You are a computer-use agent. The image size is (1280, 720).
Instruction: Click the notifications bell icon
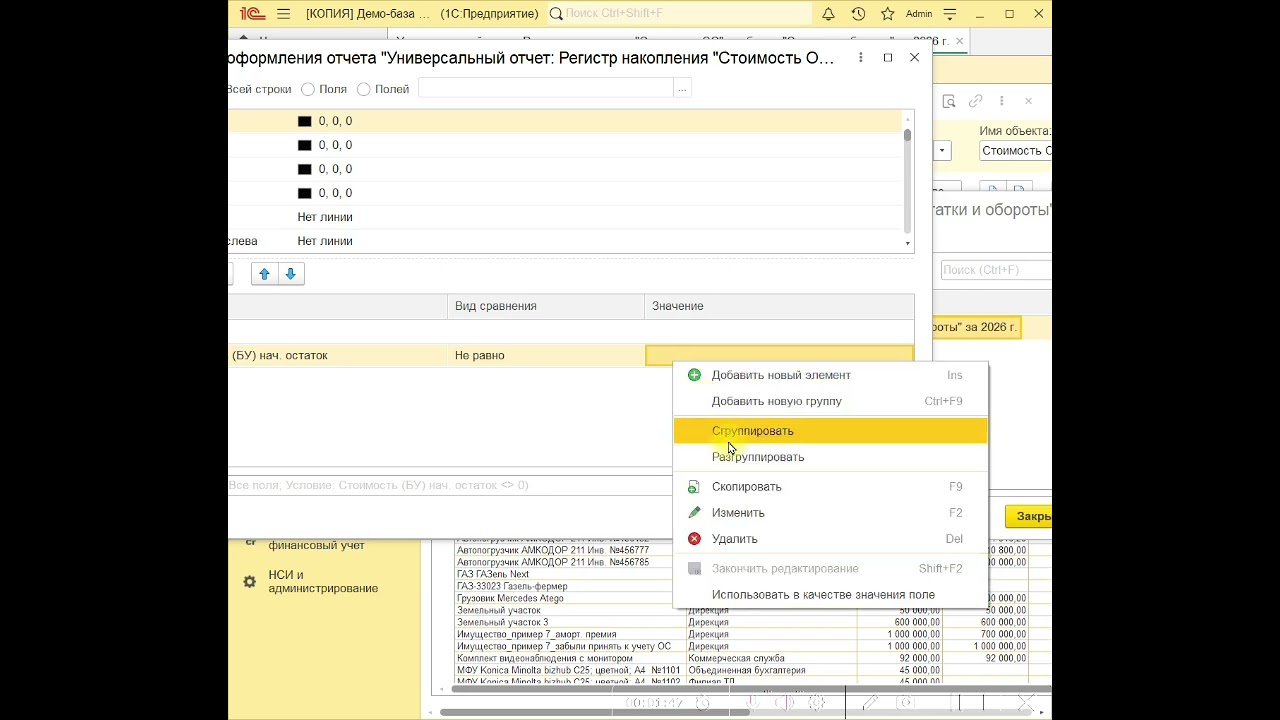click(828, 14)
